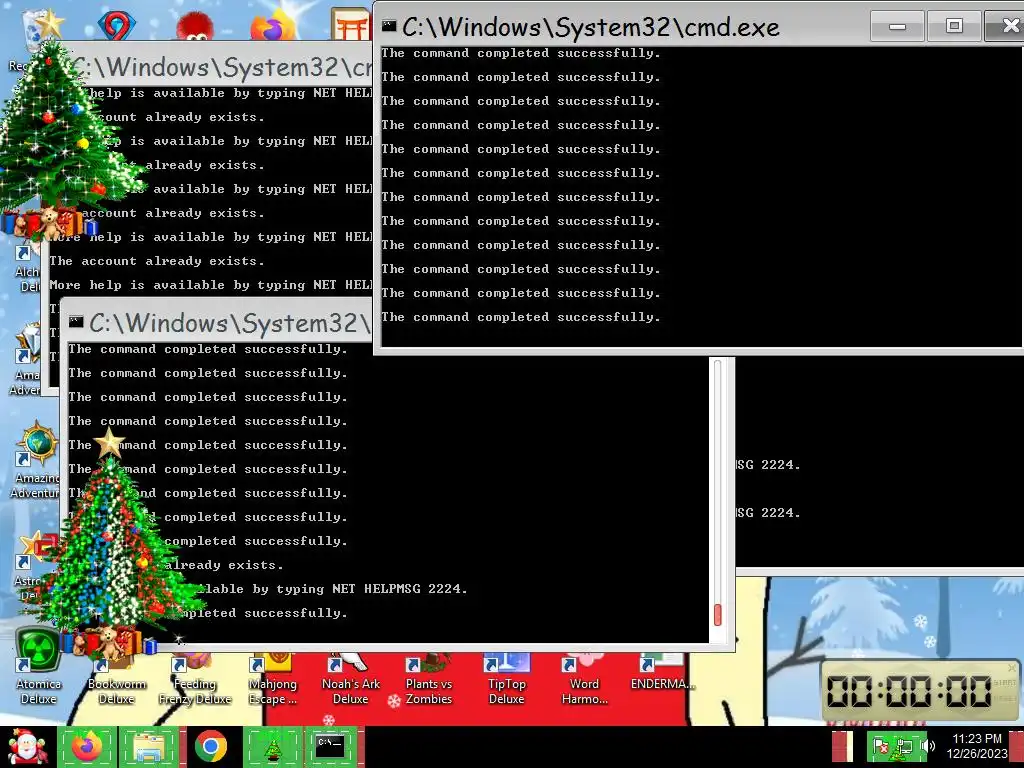Open the Plants vs Zombies shortcut
1024x768 pixels.
coord(428,680)
